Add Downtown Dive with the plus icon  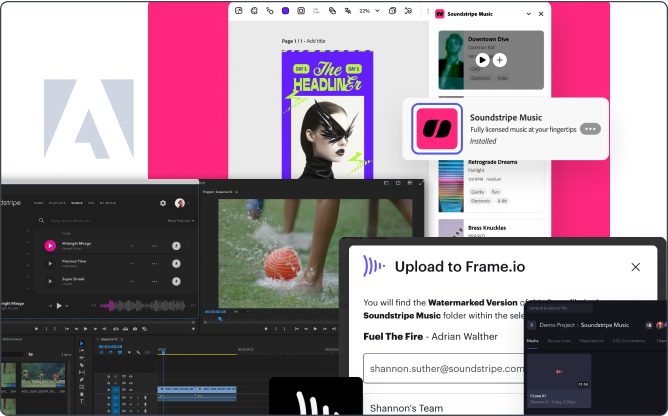(x=500, y=60)
